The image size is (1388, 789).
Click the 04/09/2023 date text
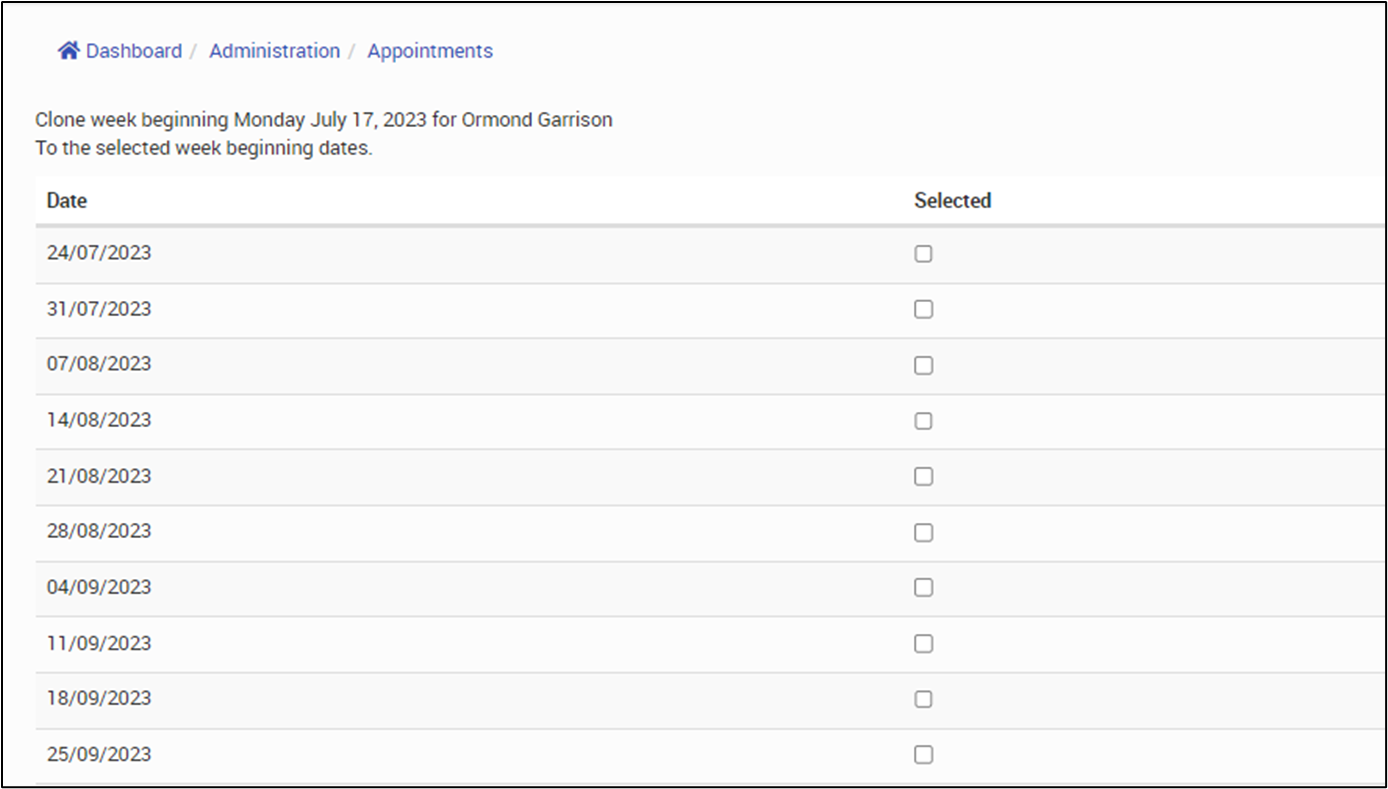click(x=99, y=587)
